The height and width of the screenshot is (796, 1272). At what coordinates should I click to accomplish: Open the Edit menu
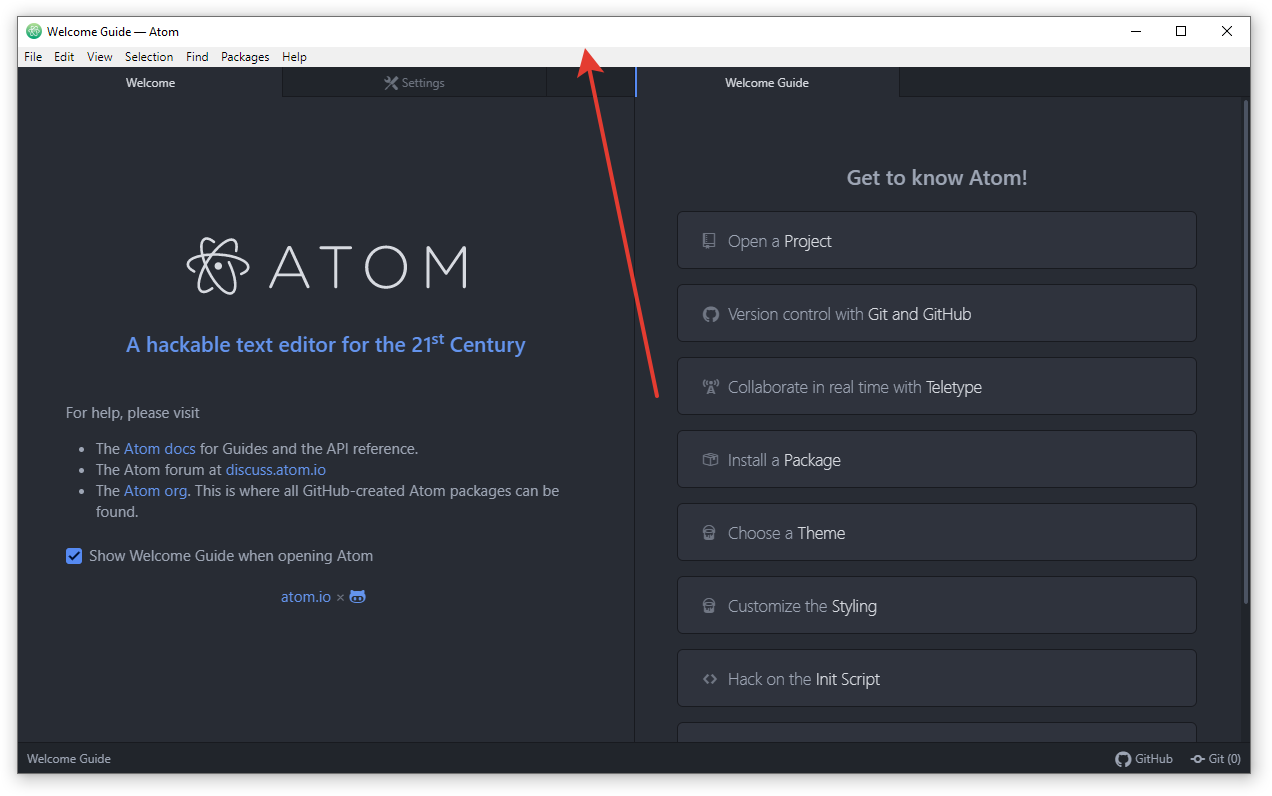click(x=64, y=57)
